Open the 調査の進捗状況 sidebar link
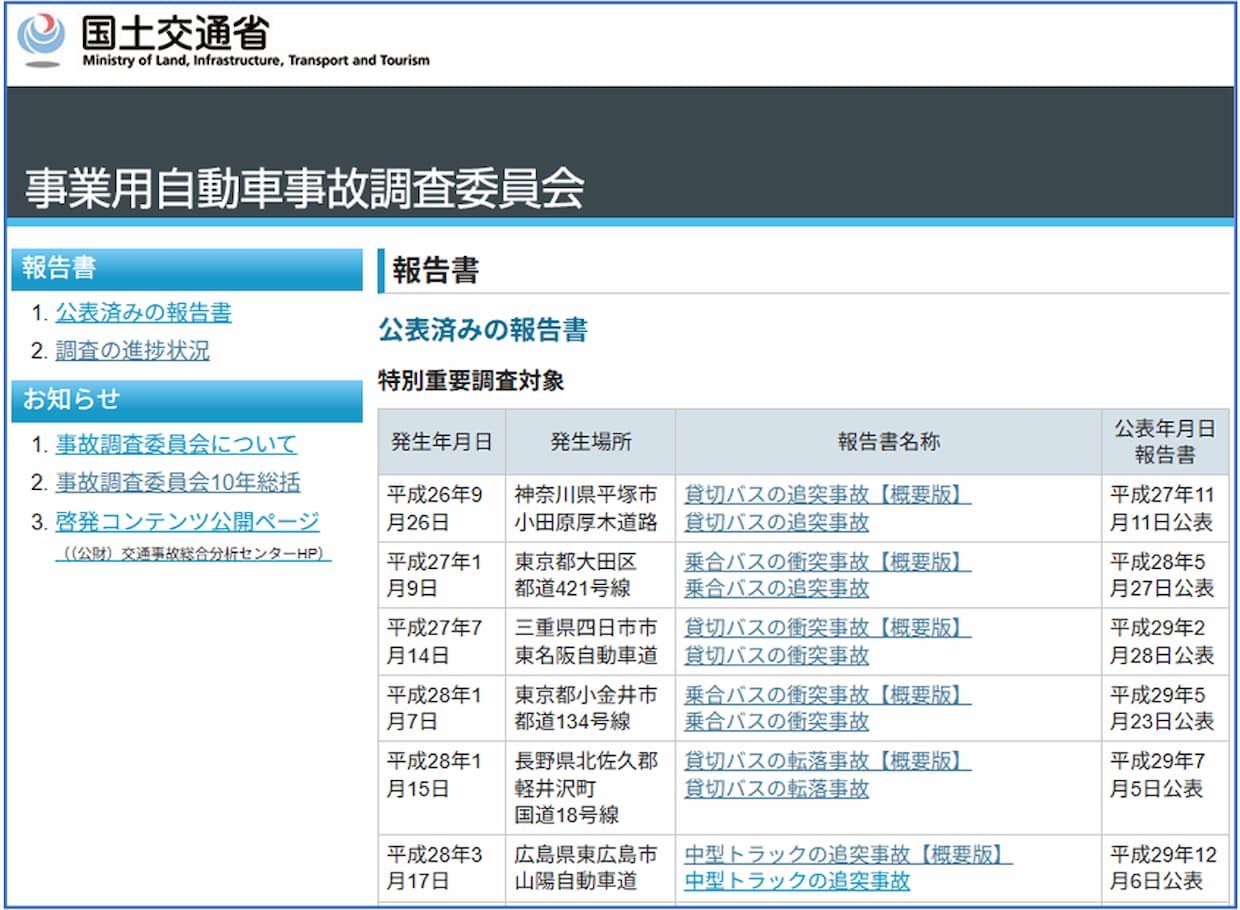Screen dimensions: 1240x910 point(132,351)
